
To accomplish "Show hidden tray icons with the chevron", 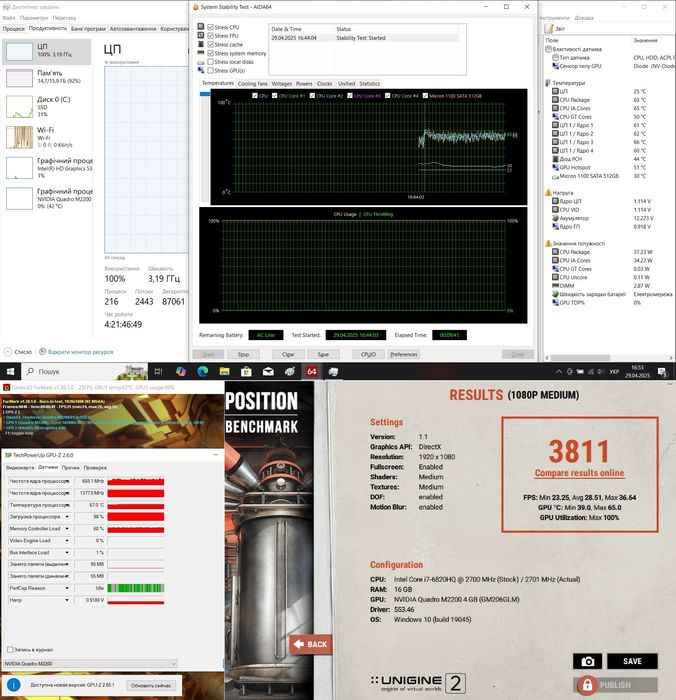I will point(559,371).
